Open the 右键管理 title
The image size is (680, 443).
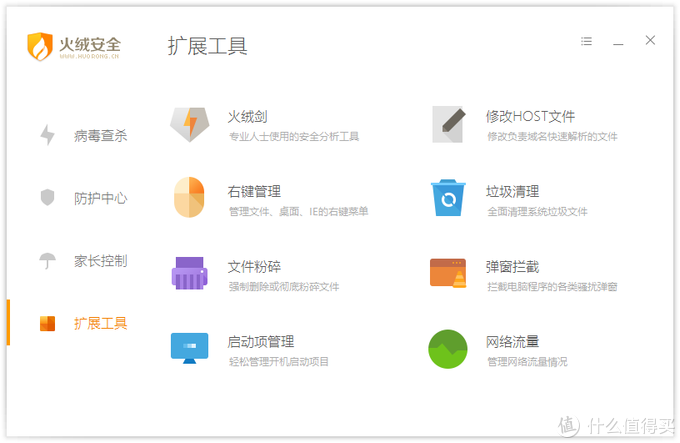pos(254,192)
